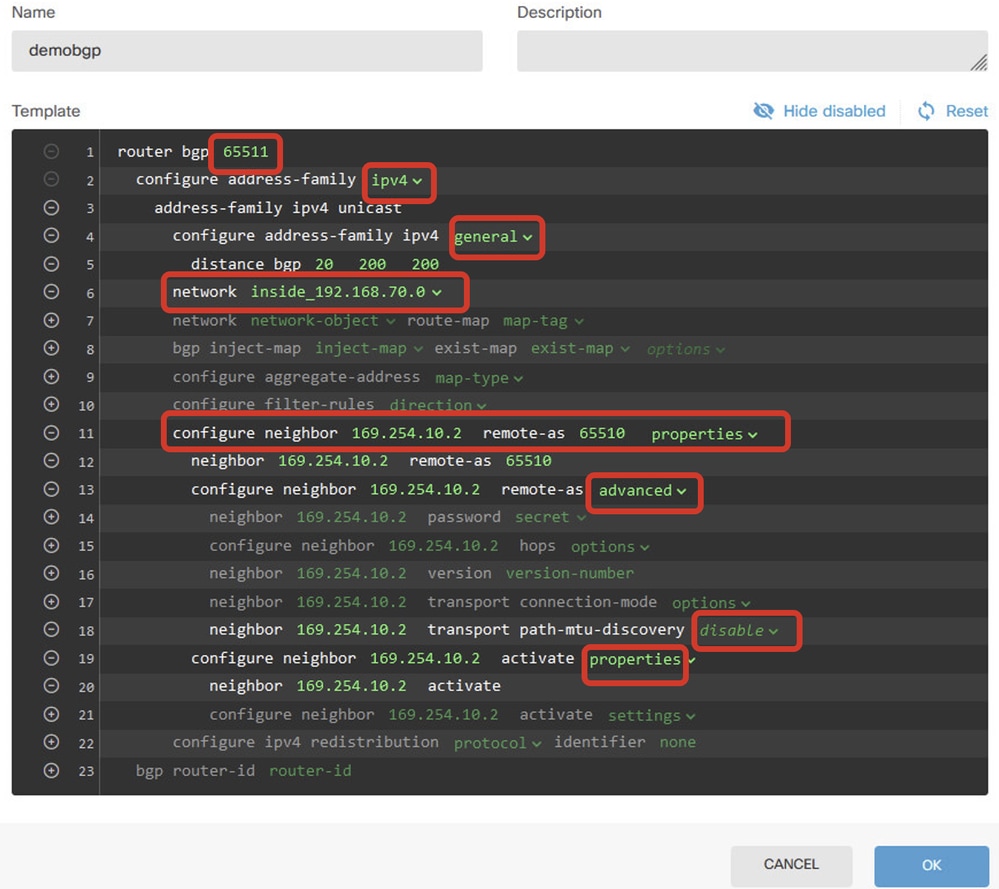
Task: Click the OK button
Action: pyautogui.click(x=931, y=865)
